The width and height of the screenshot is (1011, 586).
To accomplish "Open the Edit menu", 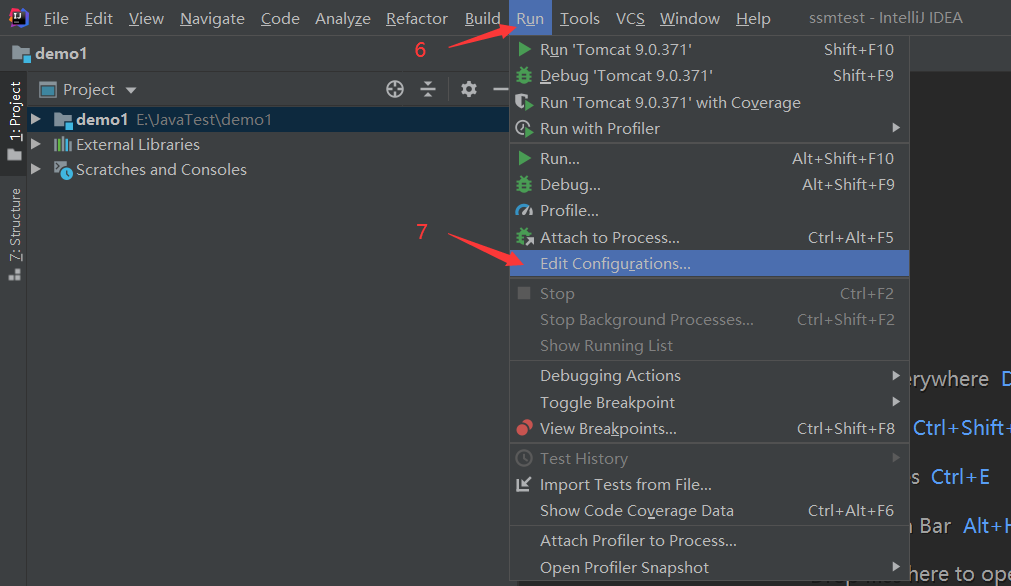I will (99, 19).
